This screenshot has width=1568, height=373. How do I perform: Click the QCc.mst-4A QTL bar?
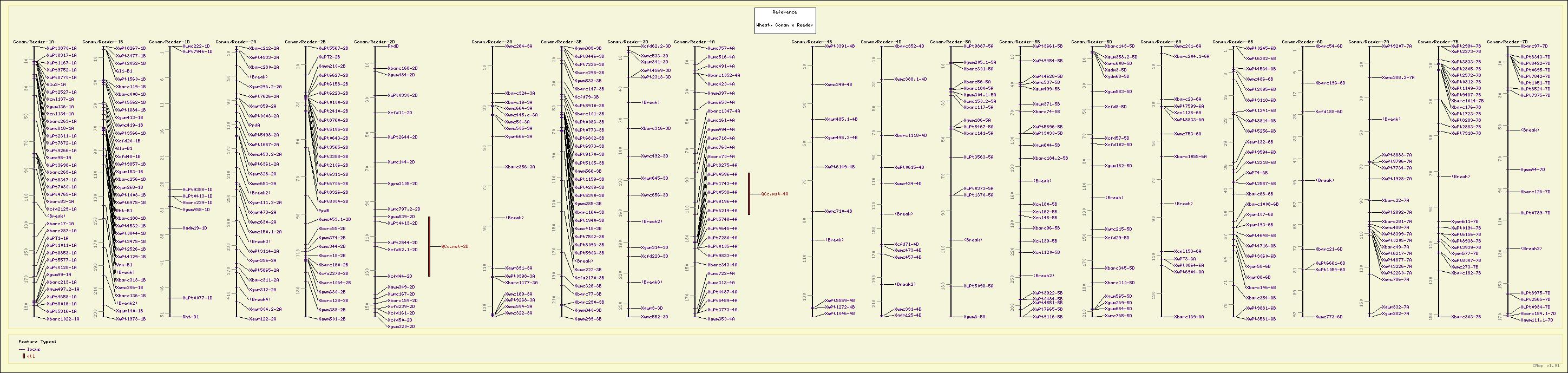pyautogui.click(x=749, y=193)
